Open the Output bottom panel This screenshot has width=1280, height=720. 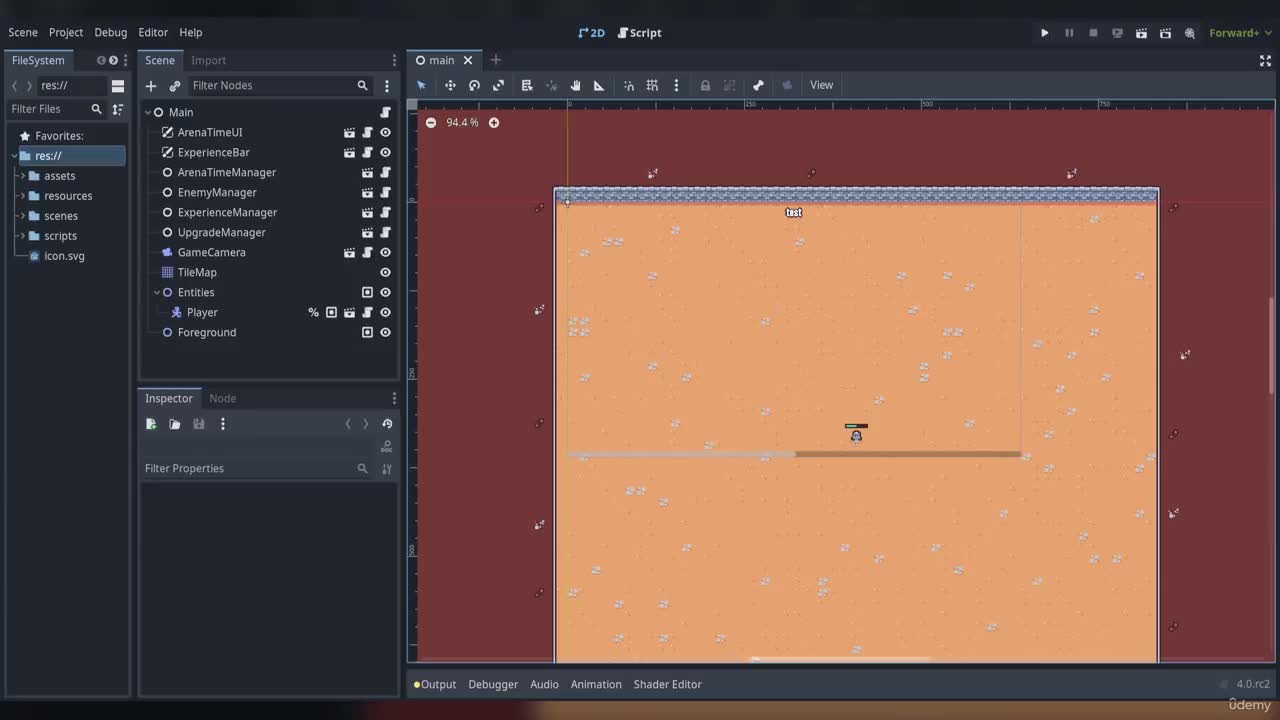435,684
